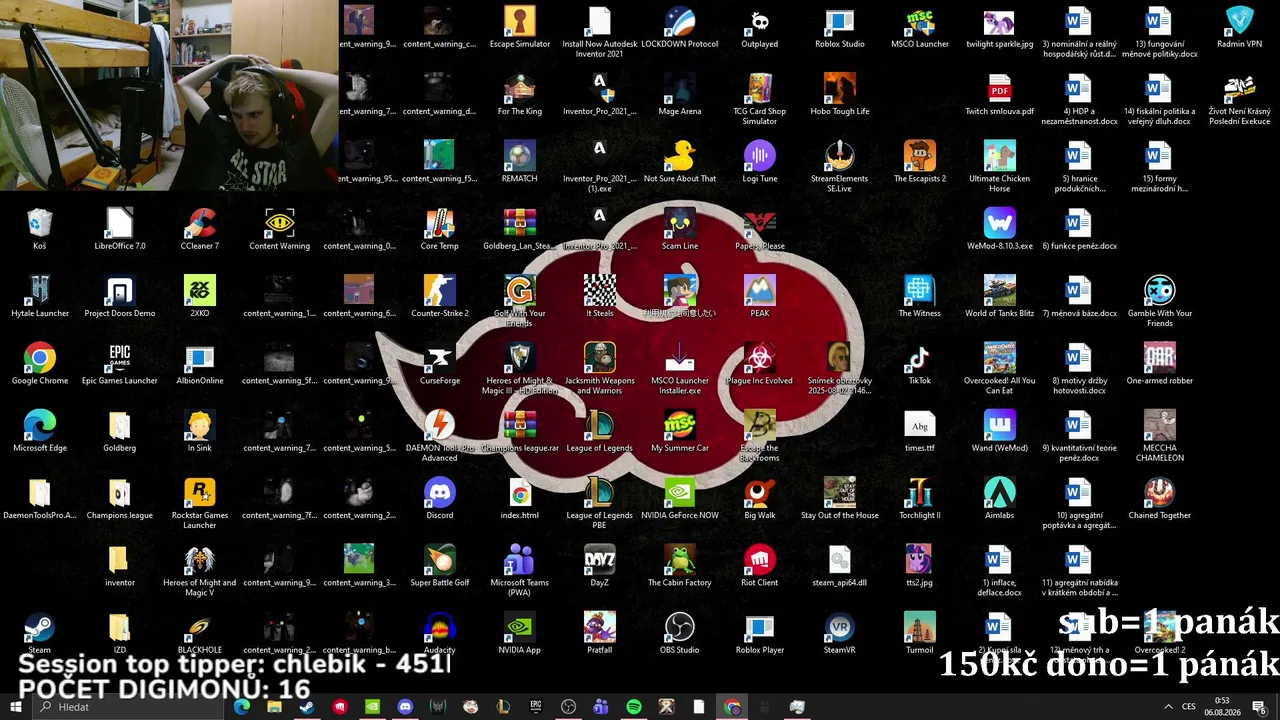Select the In Sink game icon
1280x720 pixels.
point(199,425)
